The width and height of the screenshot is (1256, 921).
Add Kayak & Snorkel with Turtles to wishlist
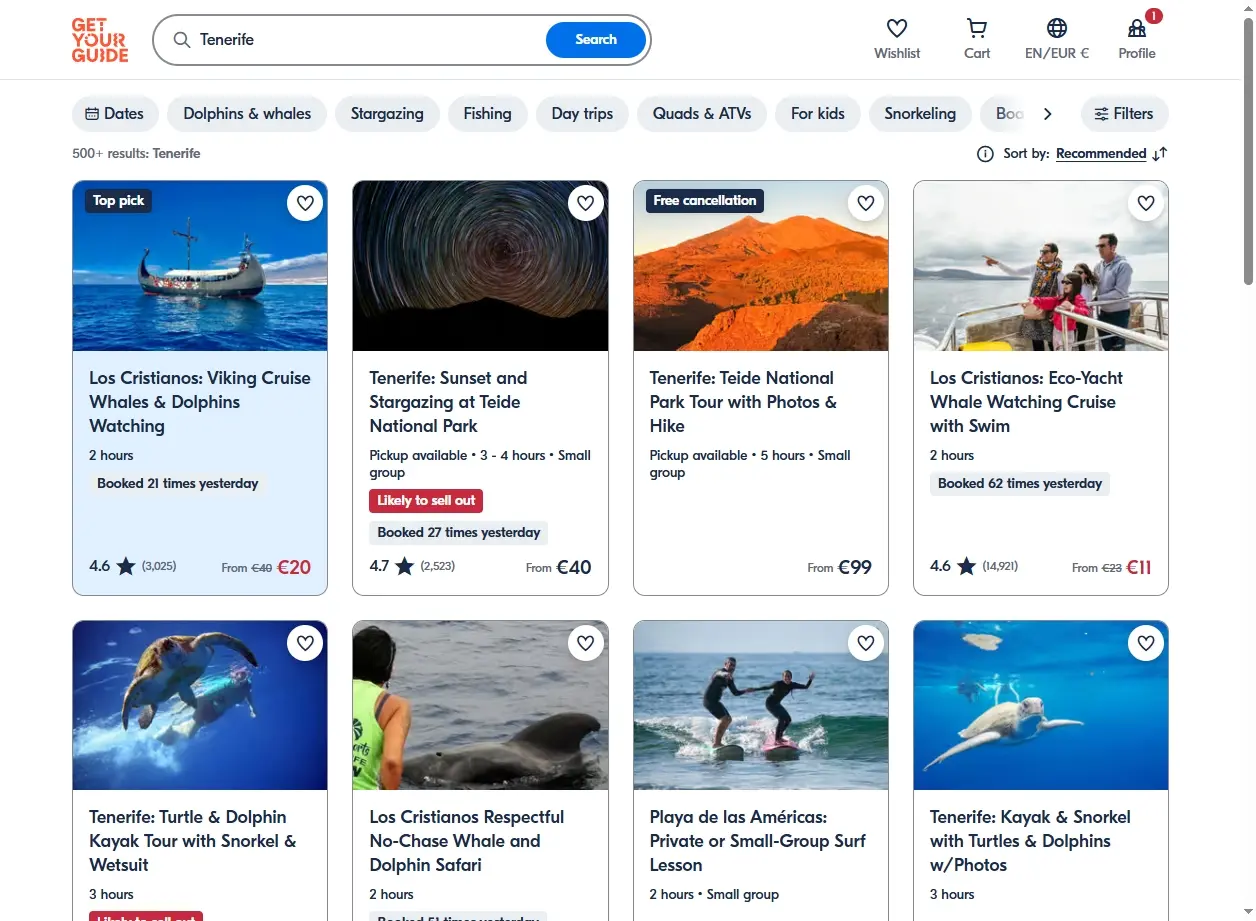[x=1145, y=643]
